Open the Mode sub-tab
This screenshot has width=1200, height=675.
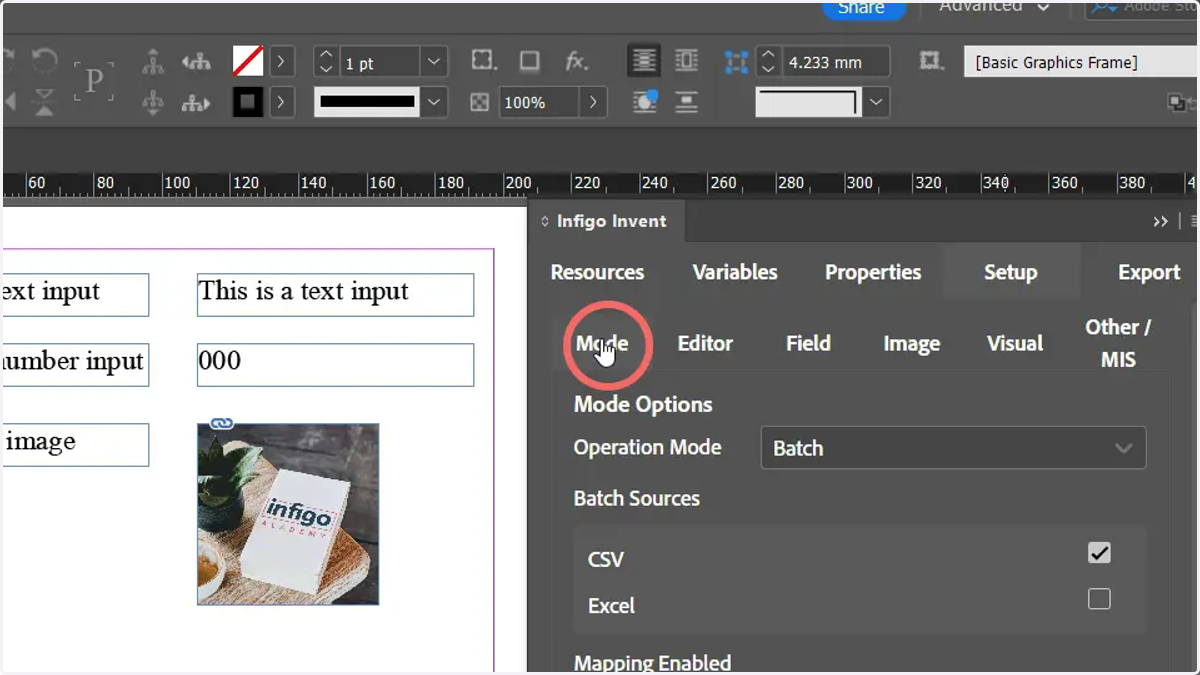tap(602, 343)
